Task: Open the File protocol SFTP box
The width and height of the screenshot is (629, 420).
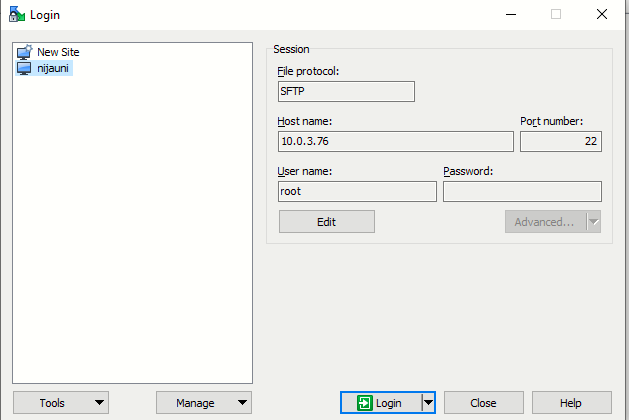Action: point(346,91)
